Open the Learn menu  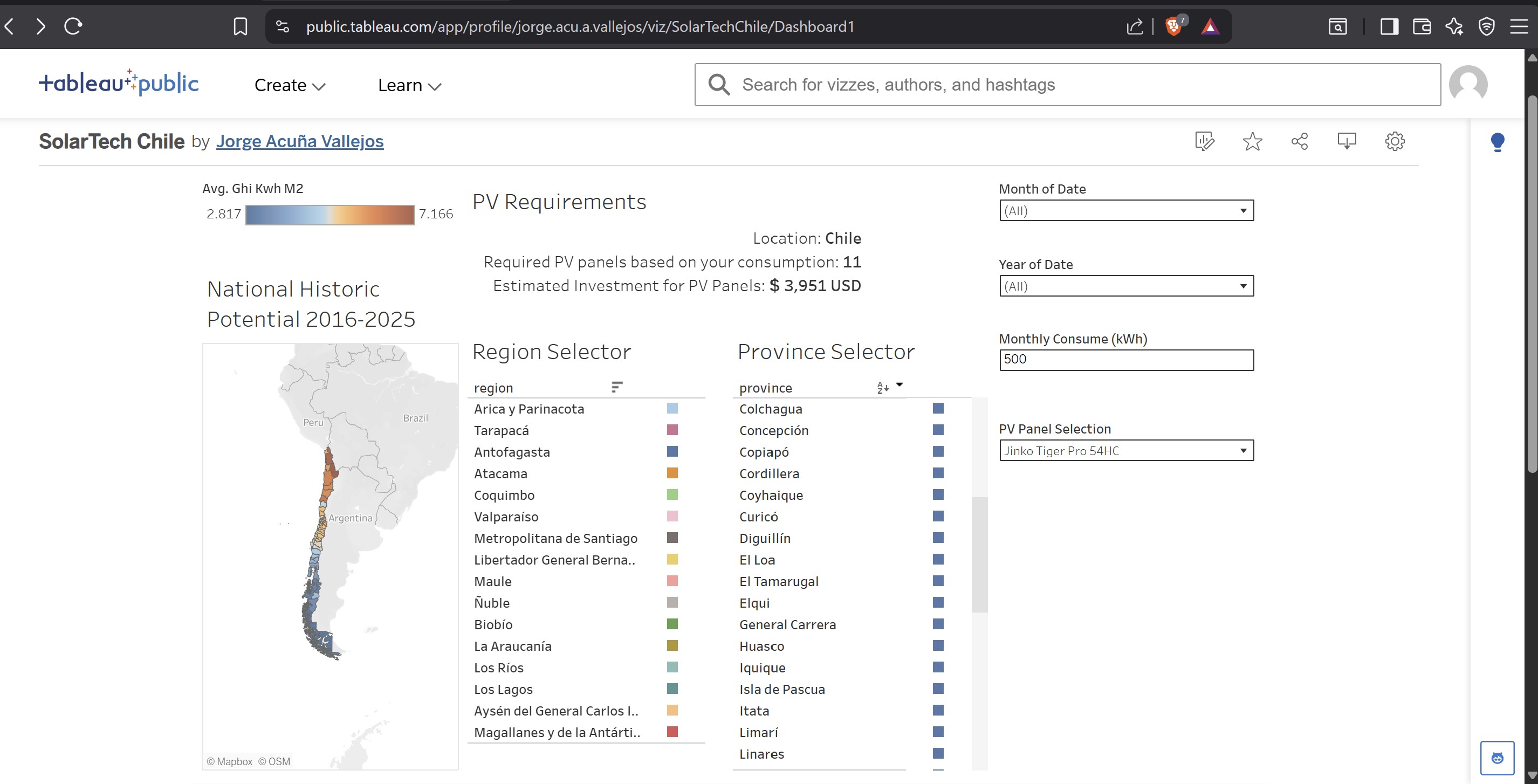click(409, 85)
